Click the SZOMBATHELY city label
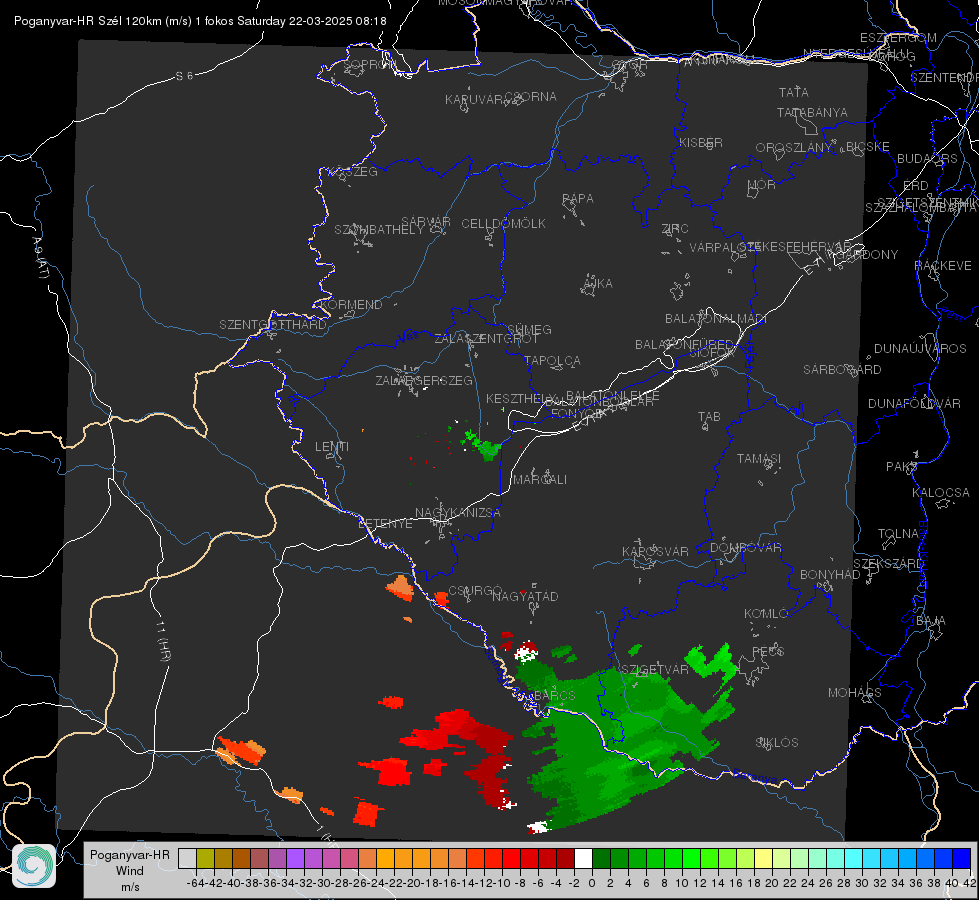Viewport: 979px width, 900px height. pyautogui.click(x=379, y=230)
